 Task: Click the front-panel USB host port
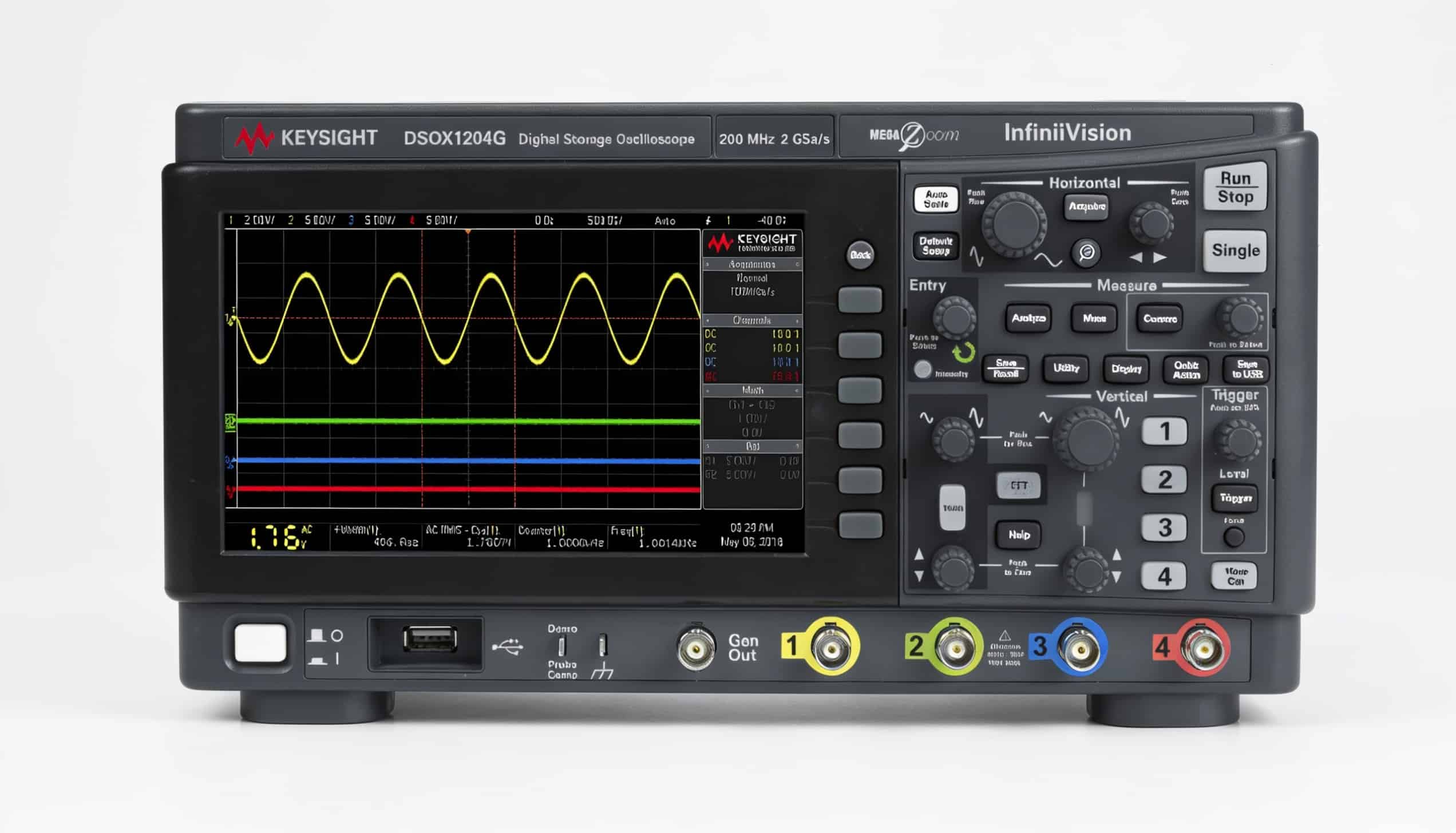click(x=430, y=639)
